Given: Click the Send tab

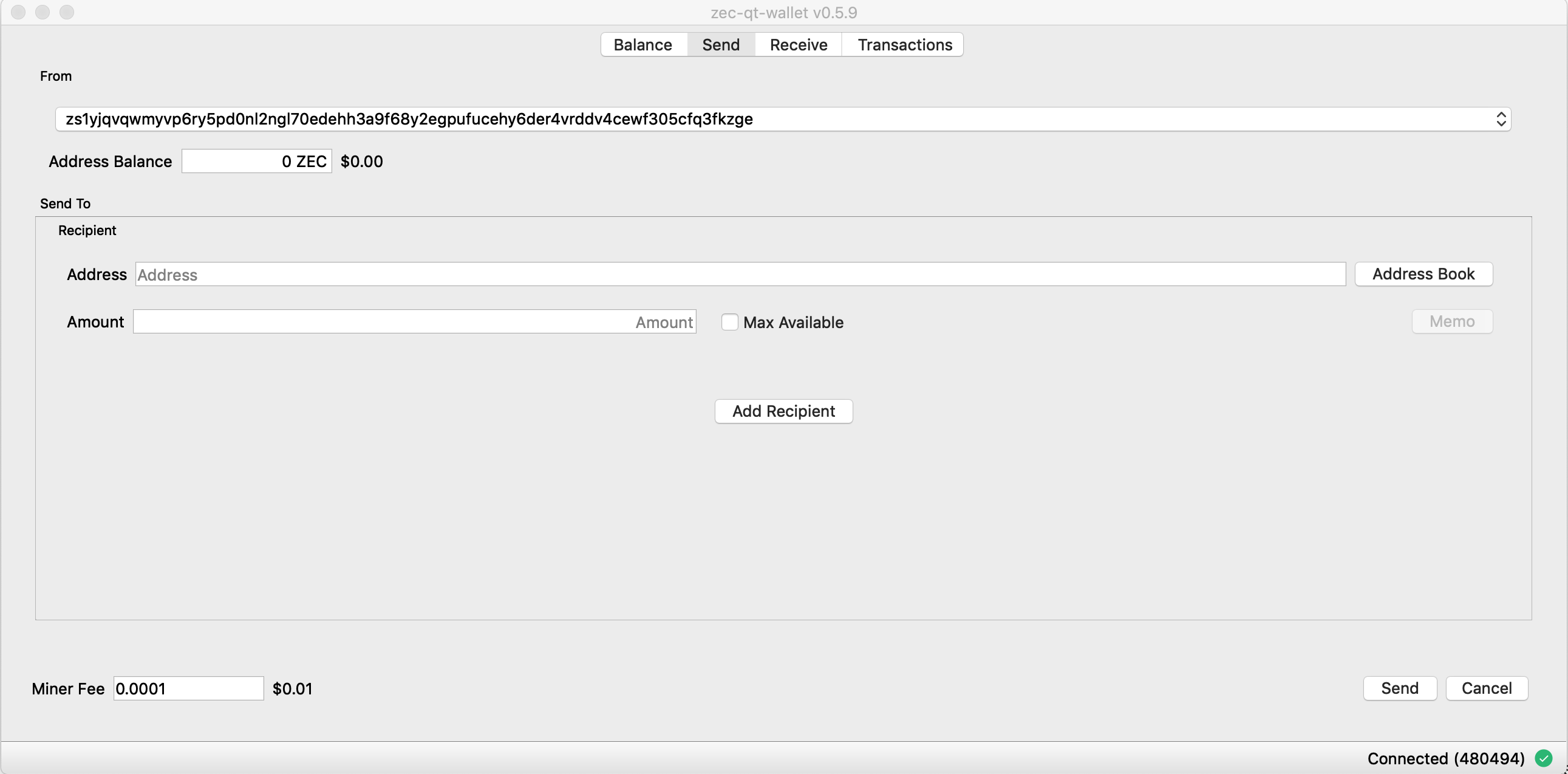Looking at the screenshot, I should (721, 44).
